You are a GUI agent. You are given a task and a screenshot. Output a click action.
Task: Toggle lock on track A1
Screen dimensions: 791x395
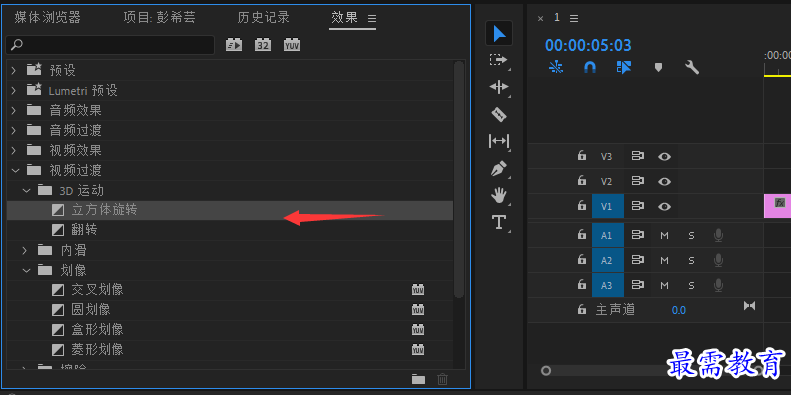[582, 235]
